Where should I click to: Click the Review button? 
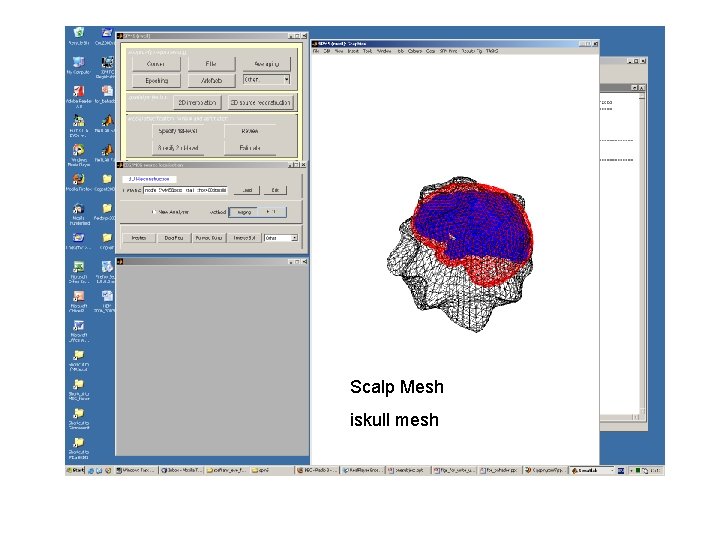[x=250, y=131]
